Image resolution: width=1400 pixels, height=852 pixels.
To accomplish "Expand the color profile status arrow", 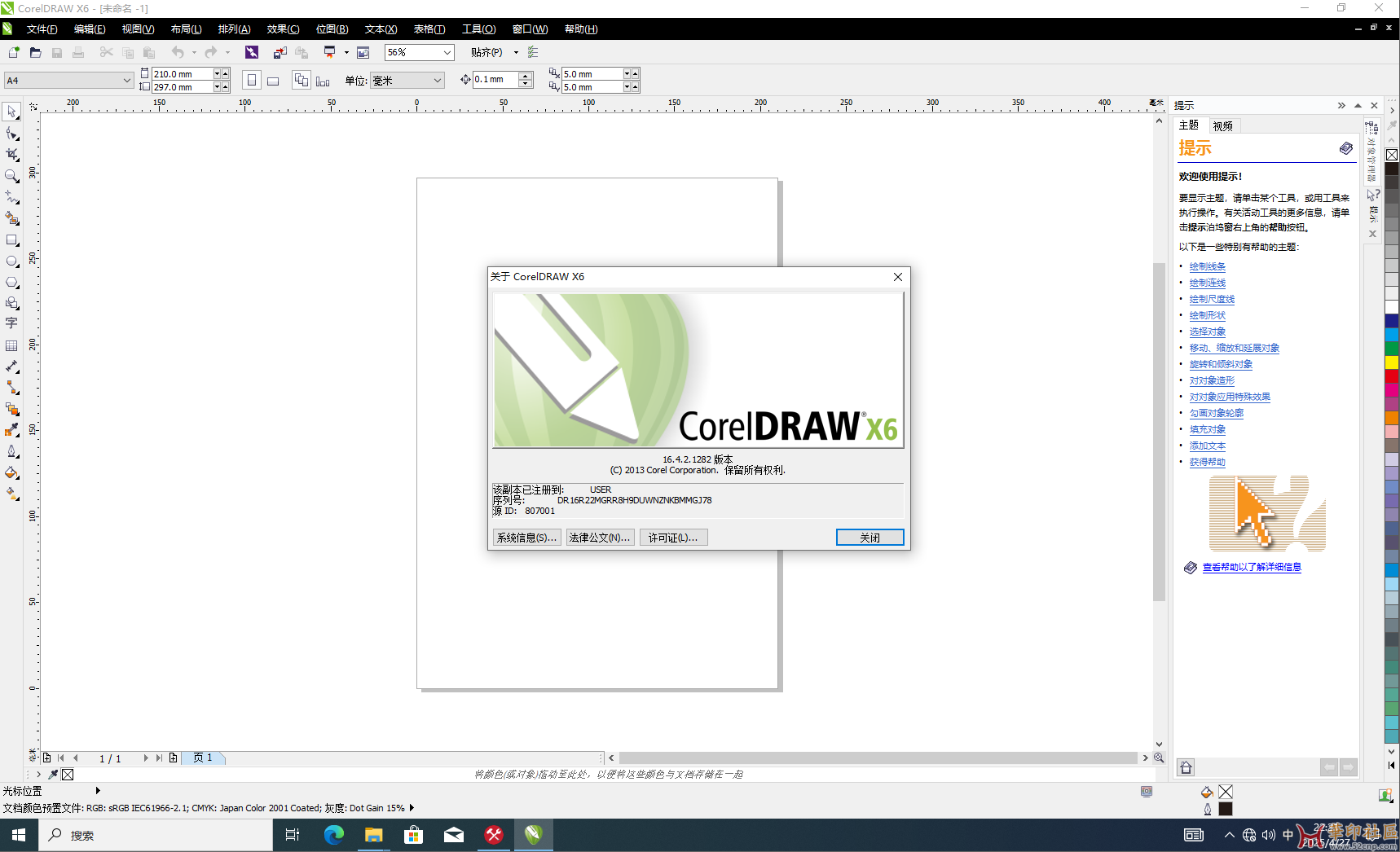I will click(412, 808).
